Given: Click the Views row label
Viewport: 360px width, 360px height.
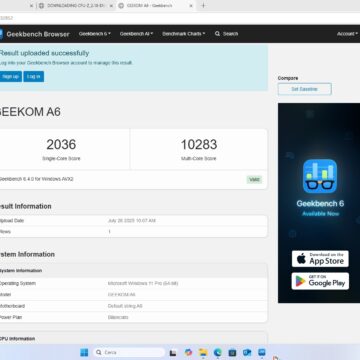Looking at the screenshot, I should point(5,232).
